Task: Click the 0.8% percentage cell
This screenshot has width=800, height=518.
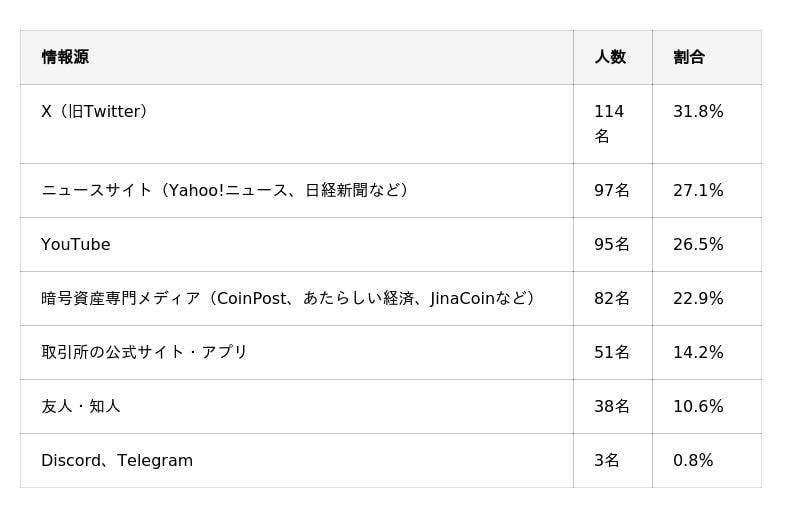Action: click(693, 460)
